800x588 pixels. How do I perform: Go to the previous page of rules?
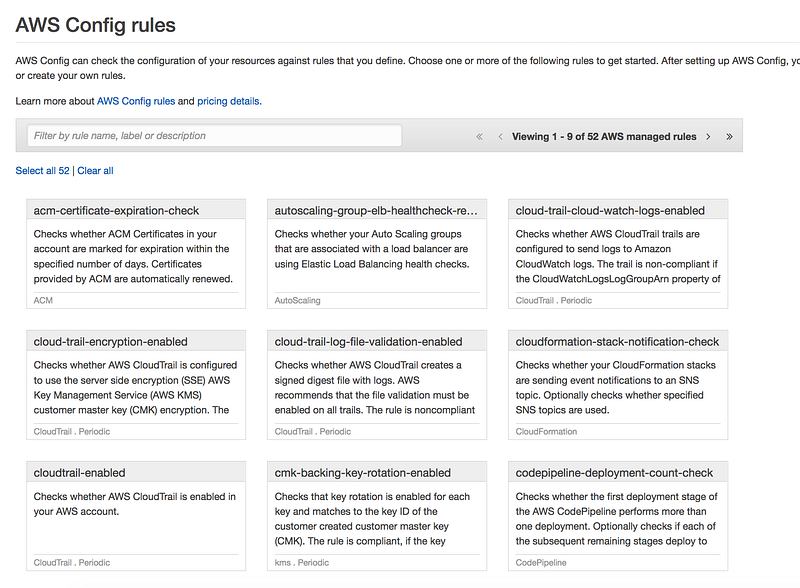point(500,136)
